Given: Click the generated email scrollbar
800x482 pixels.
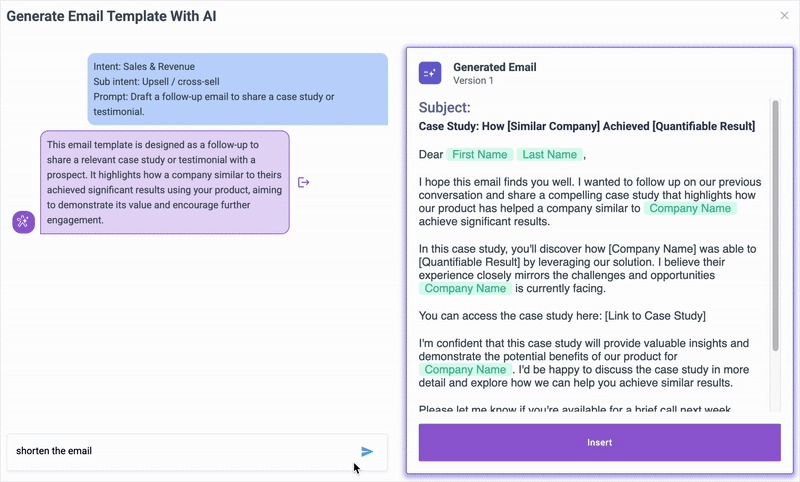Looking at the screenshot, I should [x=774, y=220].
